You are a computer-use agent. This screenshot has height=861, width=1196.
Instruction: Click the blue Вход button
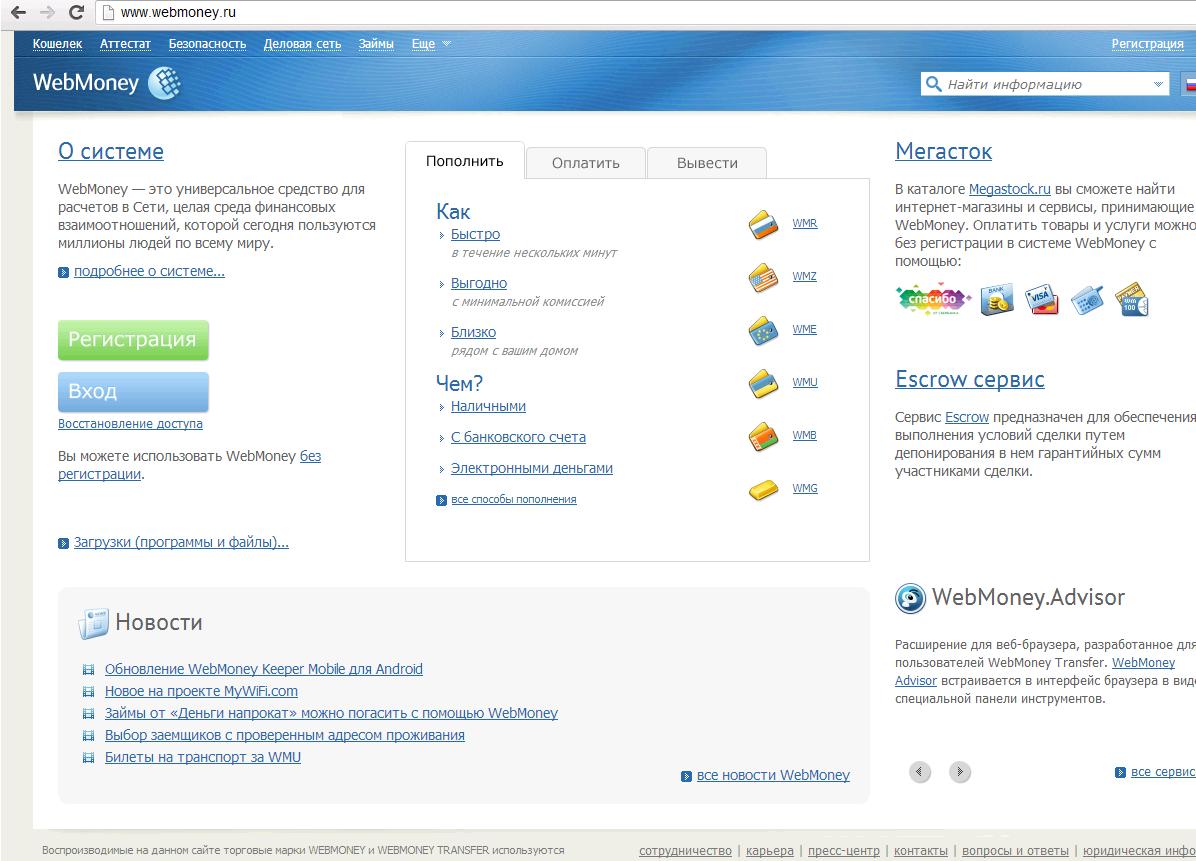133,391
